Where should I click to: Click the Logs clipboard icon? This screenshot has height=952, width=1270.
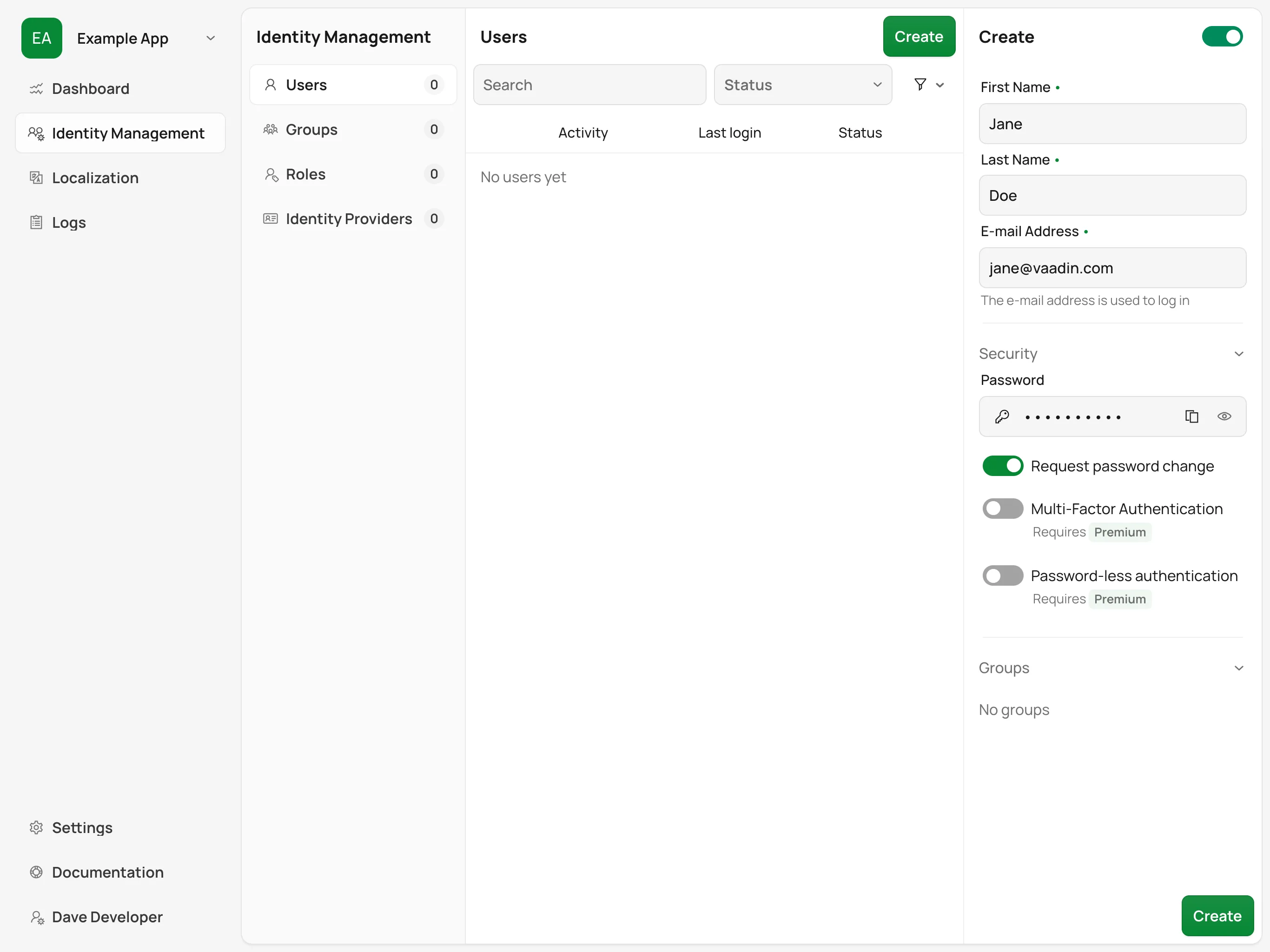tap(36, 222)
